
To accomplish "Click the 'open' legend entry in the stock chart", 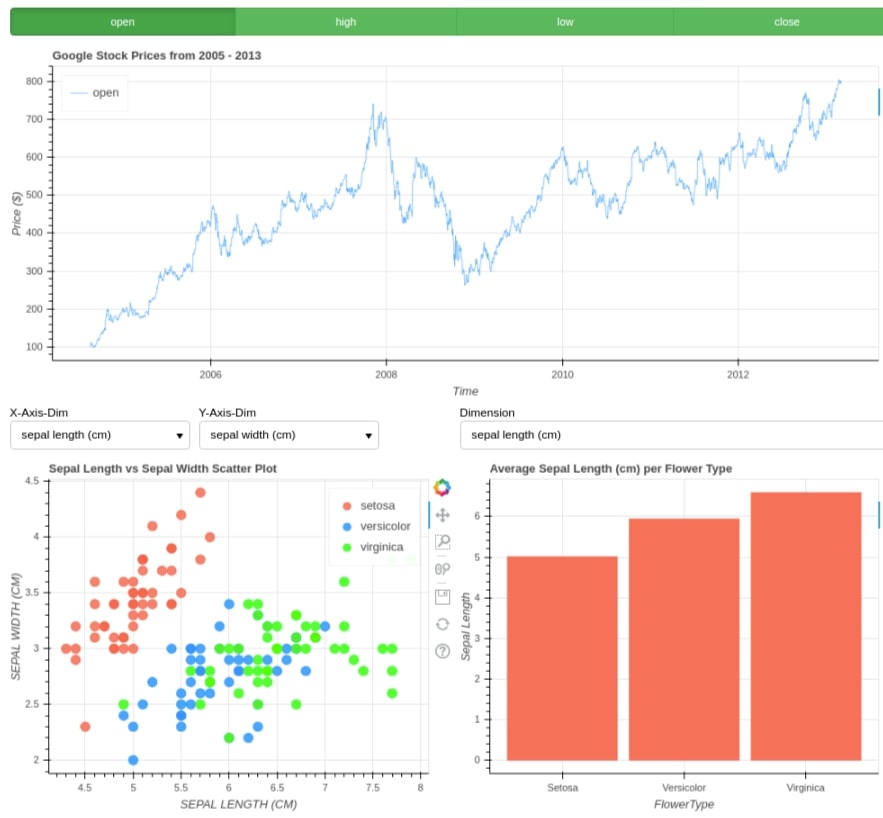I will click(x=95, y=93).
